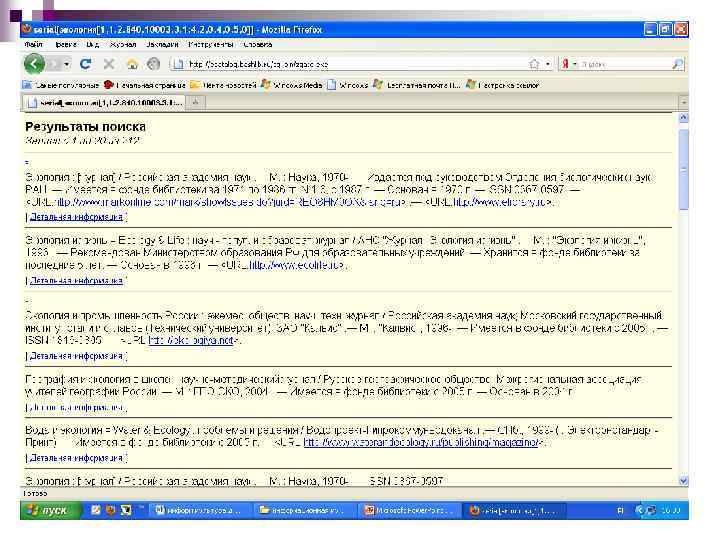Image resolution: width=720 pixels, height=540 pixels.
Task: Click the round history icon beside Home
Action: tap(153, 64)
